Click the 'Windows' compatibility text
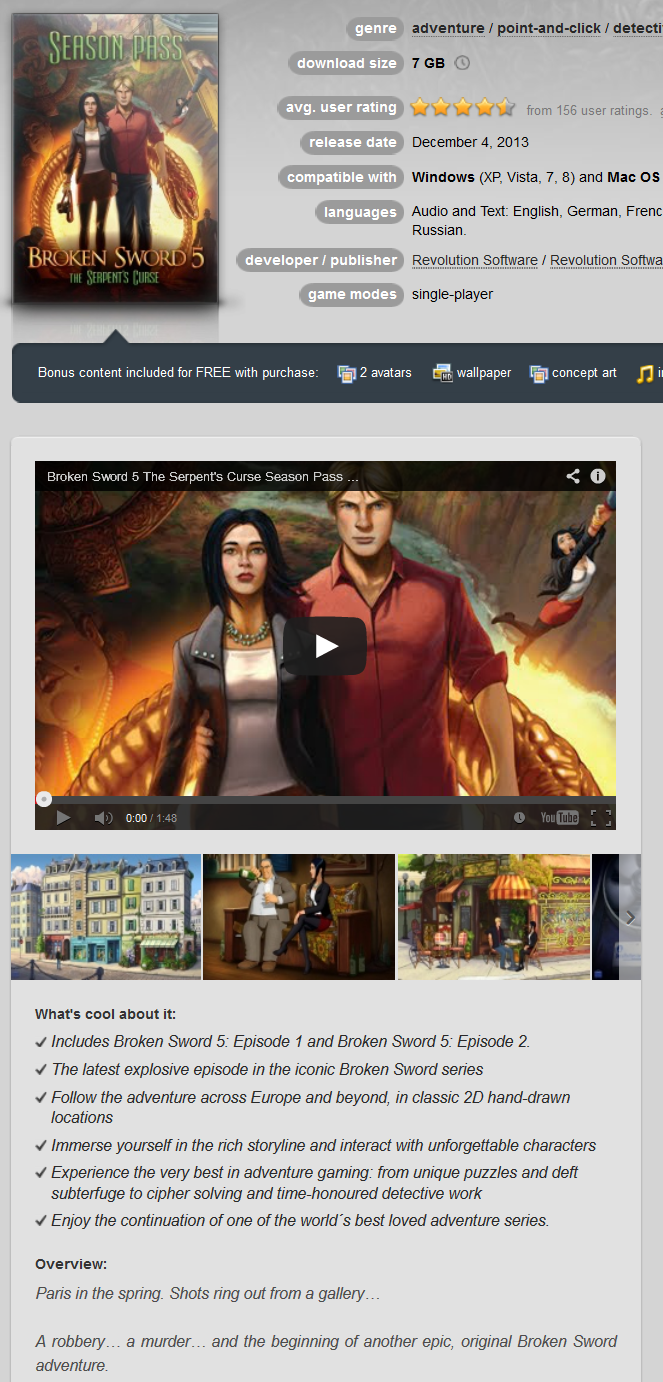663x1382 pixels. [x=443, y=177]
